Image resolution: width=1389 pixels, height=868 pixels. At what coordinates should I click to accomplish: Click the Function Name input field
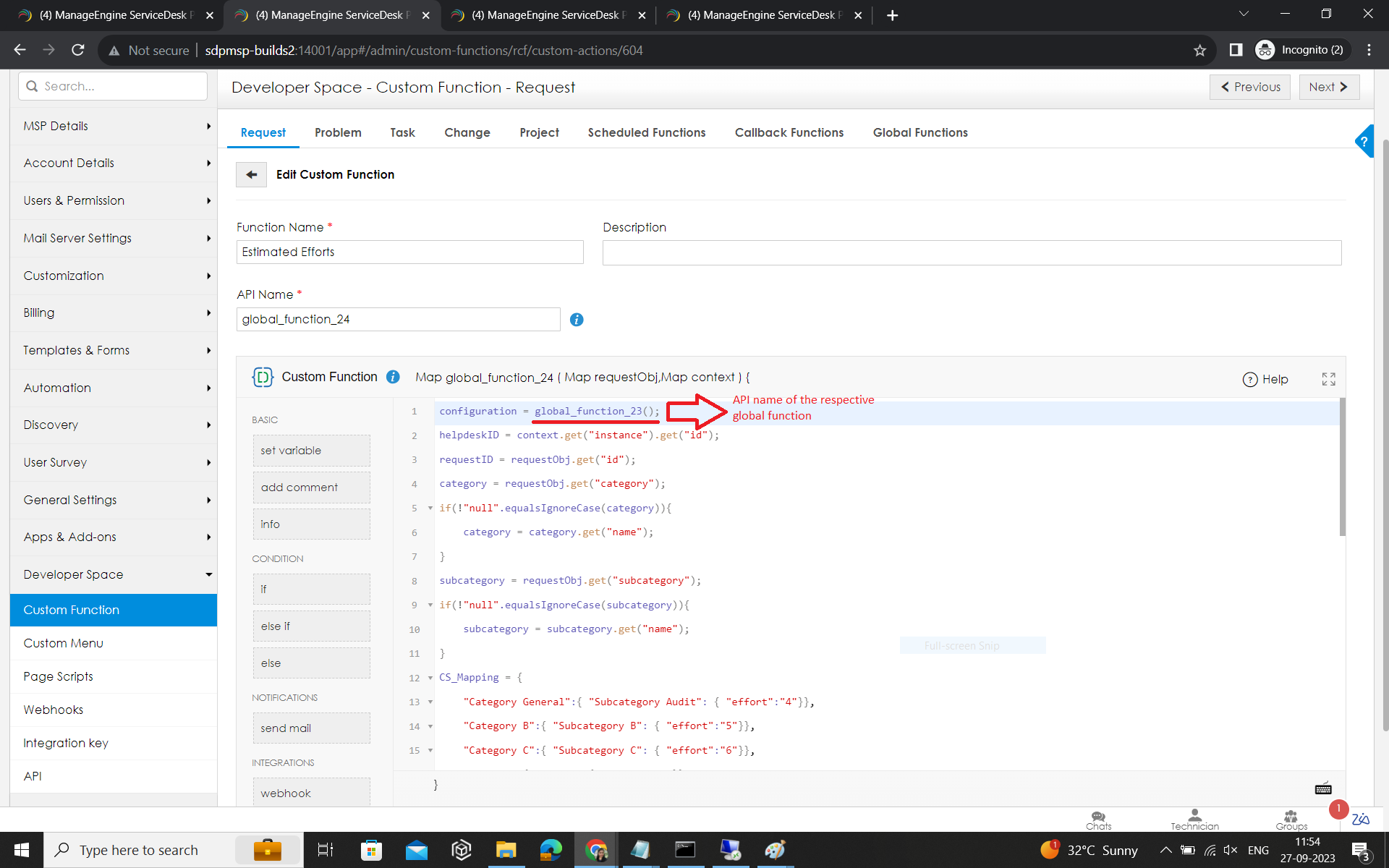[x=409, y=252]
